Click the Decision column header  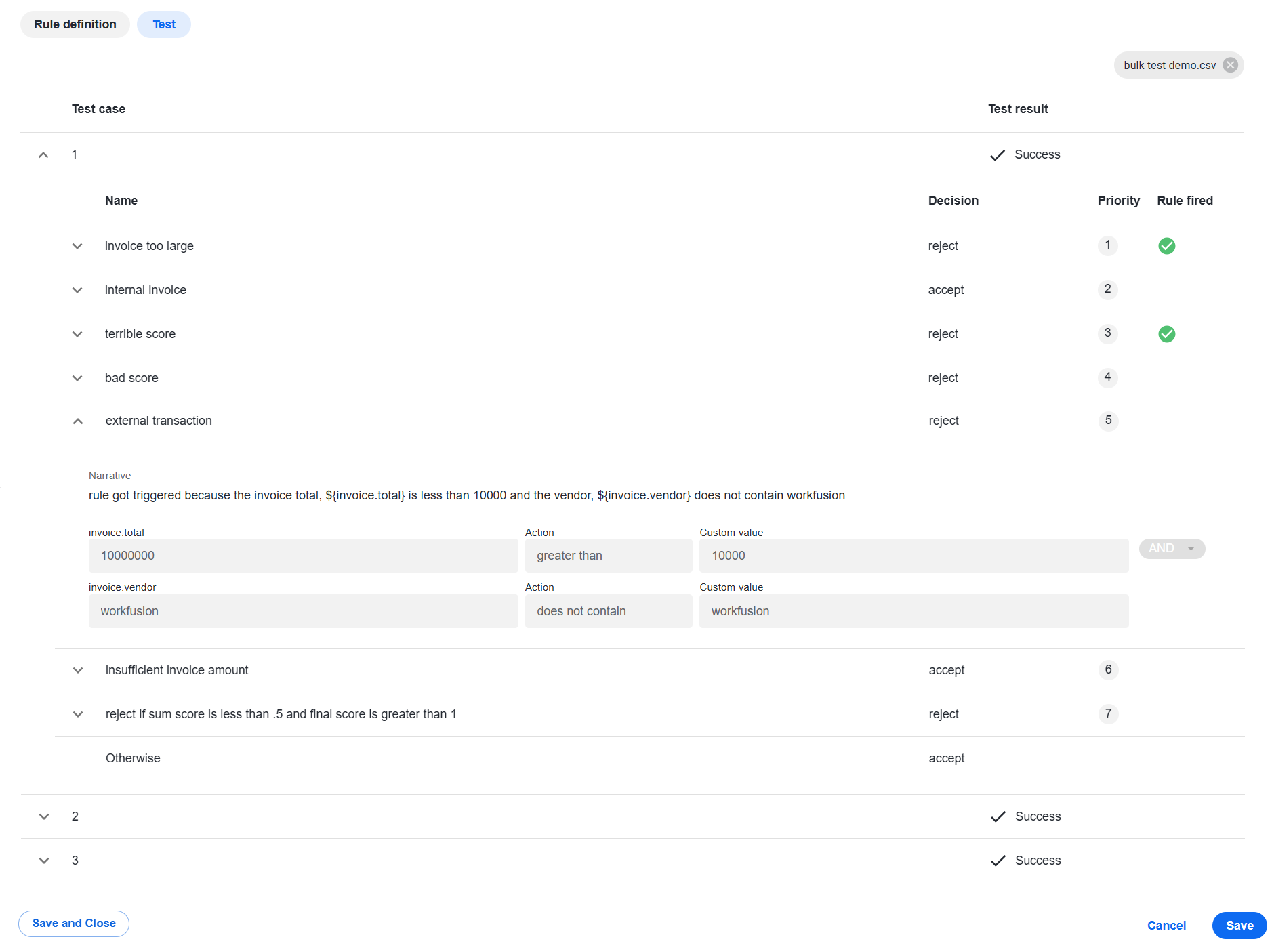[x=953, y=201]
